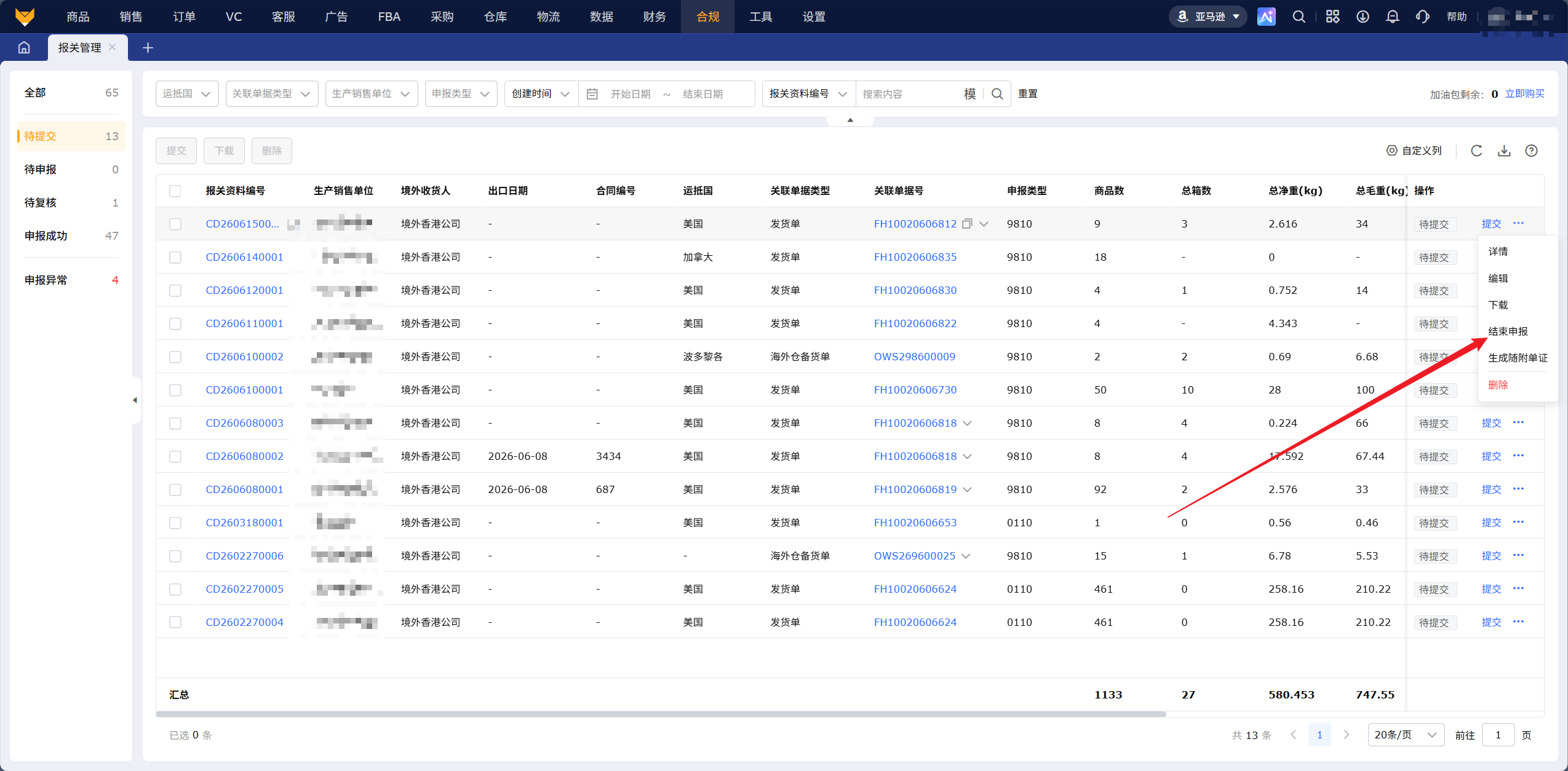Add a new tab with the plus icon

click(x=148, y=47)
